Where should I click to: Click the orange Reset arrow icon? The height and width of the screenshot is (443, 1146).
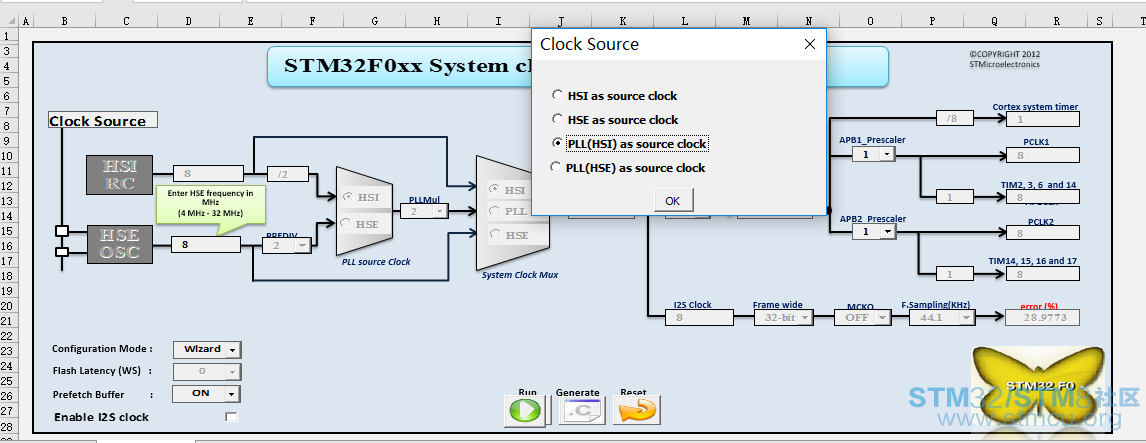click(636, 411)
